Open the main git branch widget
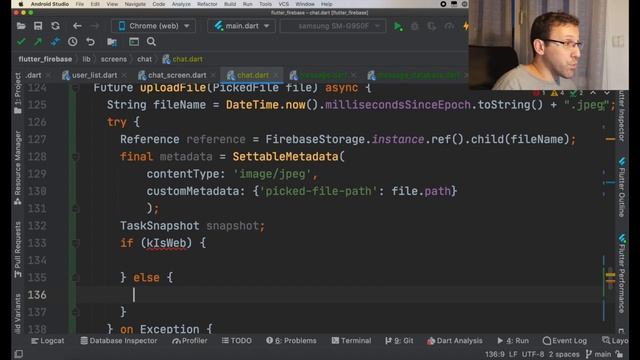640x360 pixels. pyautogui.click(x=599, y=354)
